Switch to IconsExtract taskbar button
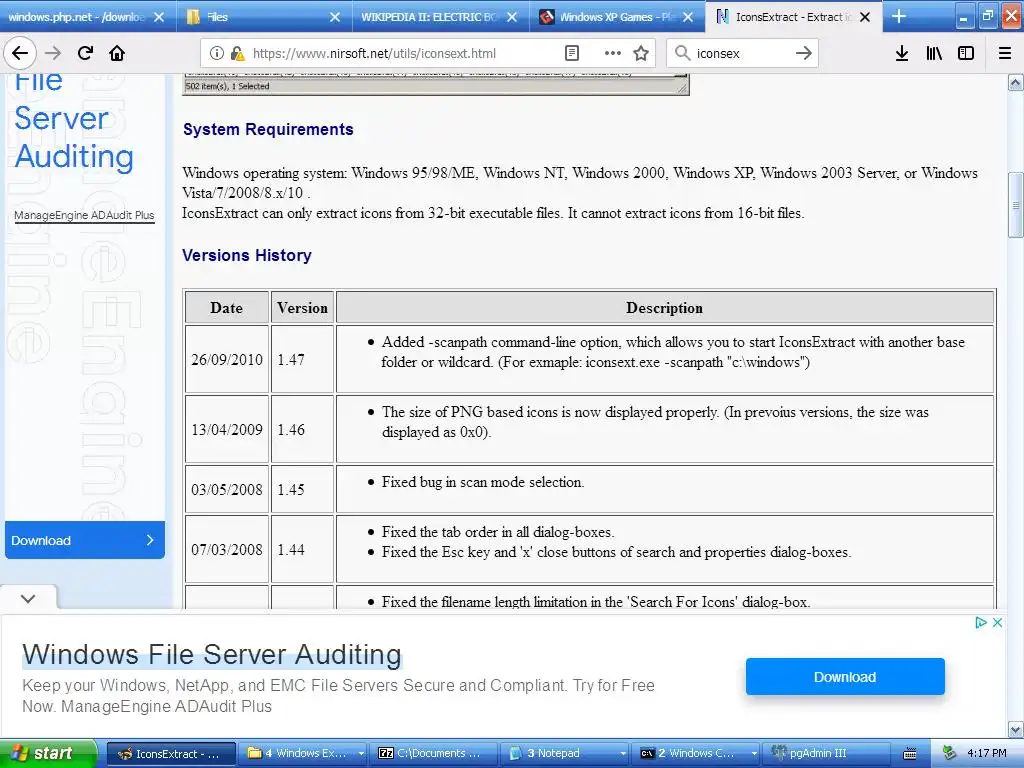The image size is (1024, 768). pyautogui.click(x=171, y=753)
